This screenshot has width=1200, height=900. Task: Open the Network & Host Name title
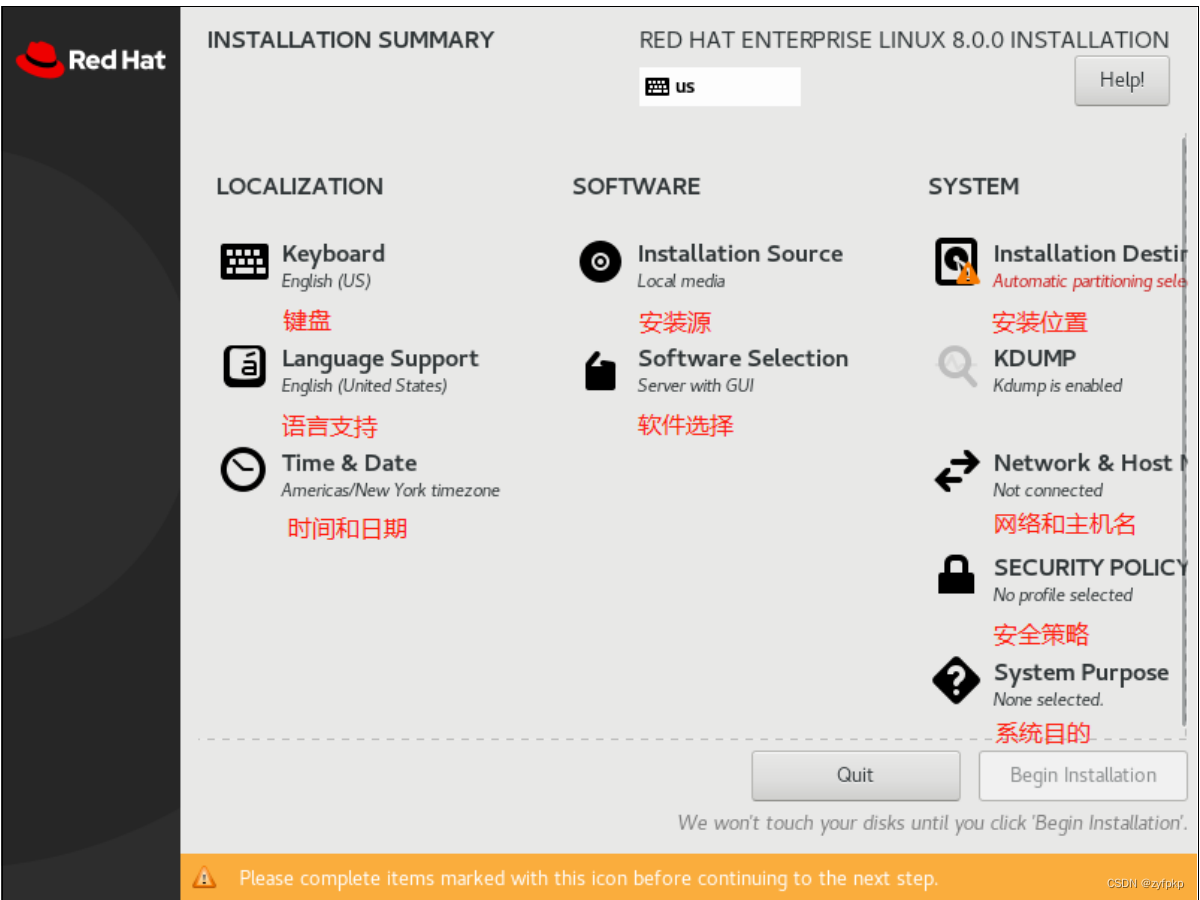click(x=1090, y=463)
